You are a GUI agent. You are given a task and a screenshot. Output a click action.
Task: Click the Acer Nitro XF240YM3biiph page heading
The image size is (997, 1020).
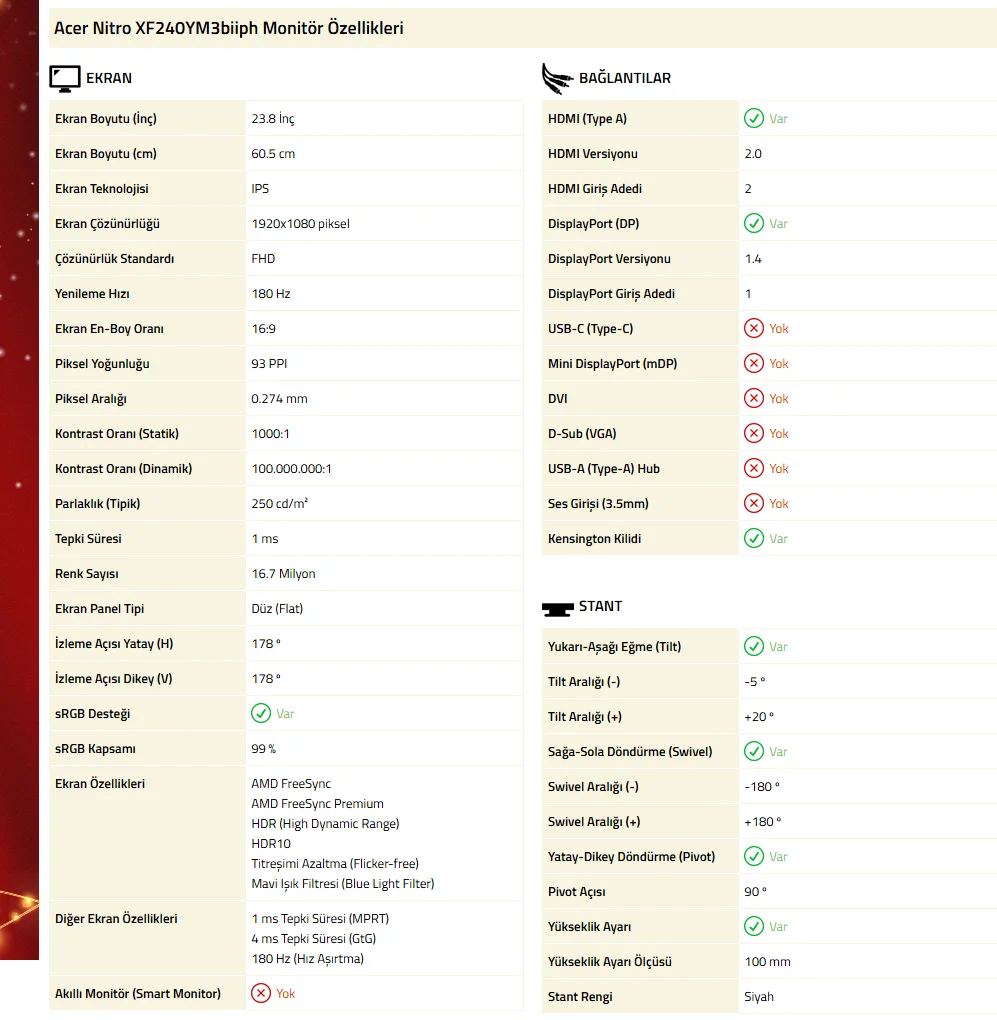229,28
